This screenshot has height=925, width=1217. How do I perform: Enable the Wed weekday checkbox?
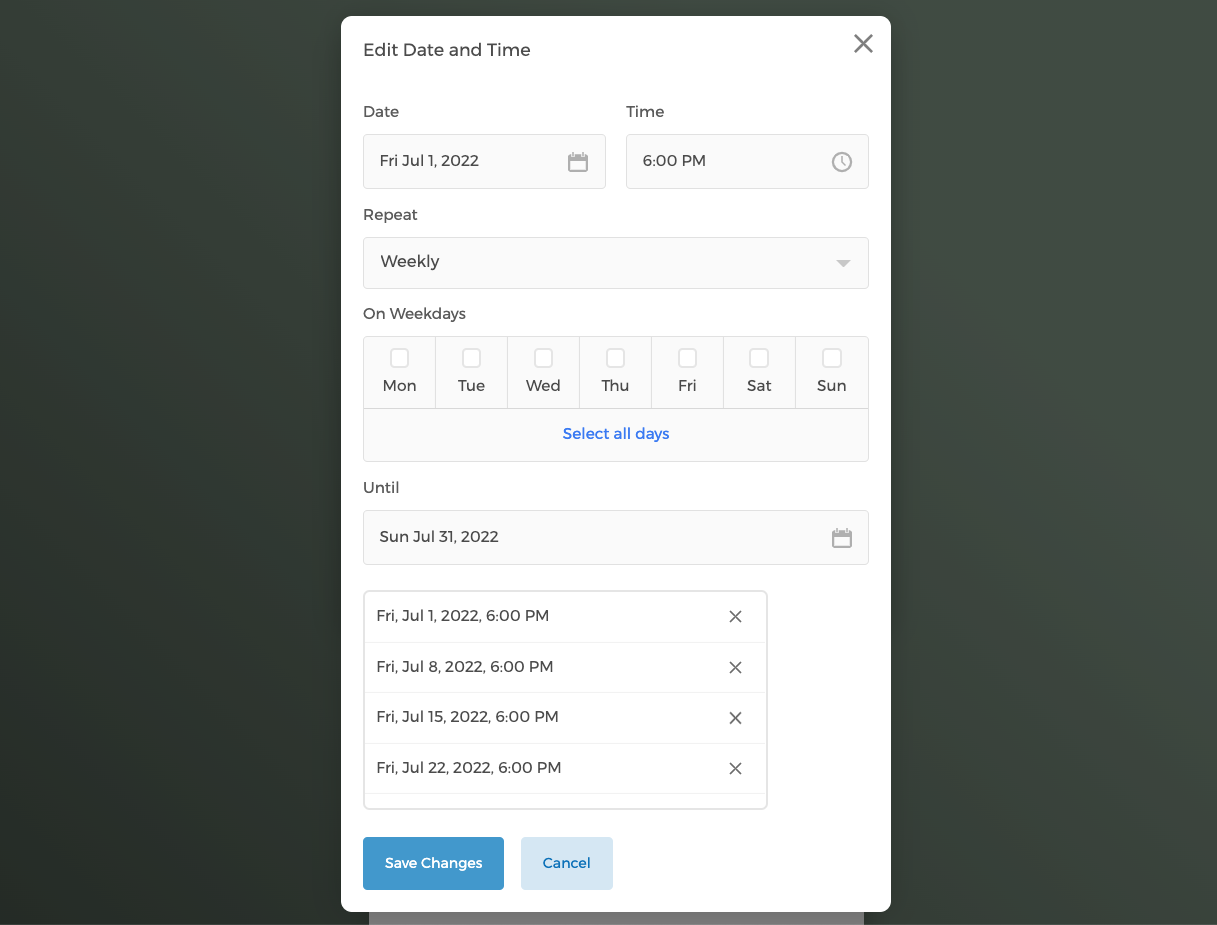(543, 358)
